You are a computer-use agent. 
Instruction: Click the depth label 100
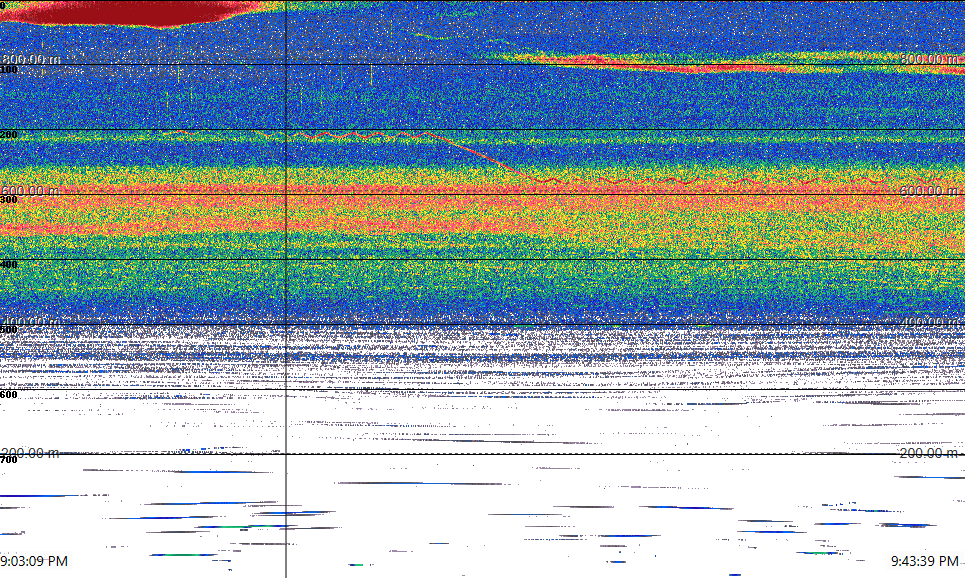9,70
